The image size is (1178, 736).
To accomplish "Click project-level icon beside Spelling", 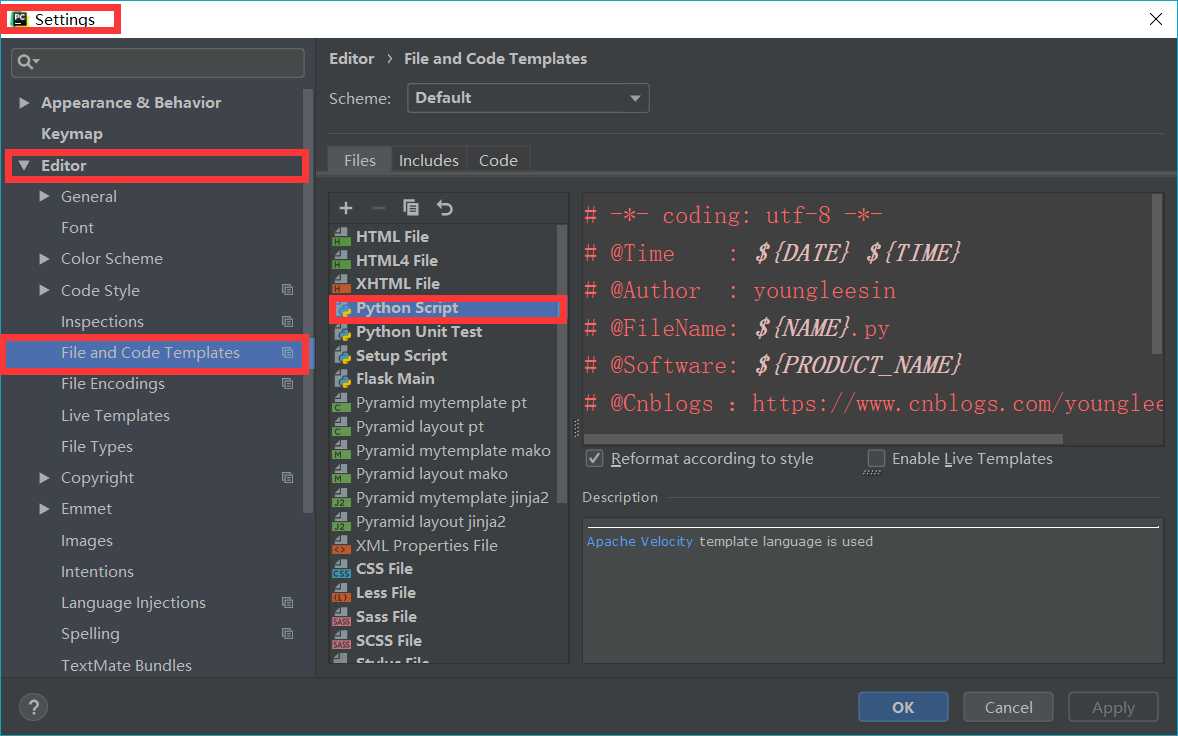I will [287, 634].
